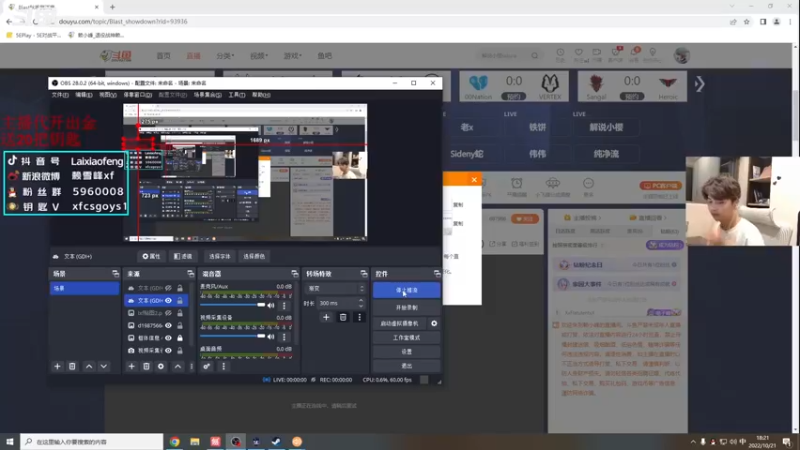Hide the video capture device source
800x450 pixels.
[x=168, y=351]
